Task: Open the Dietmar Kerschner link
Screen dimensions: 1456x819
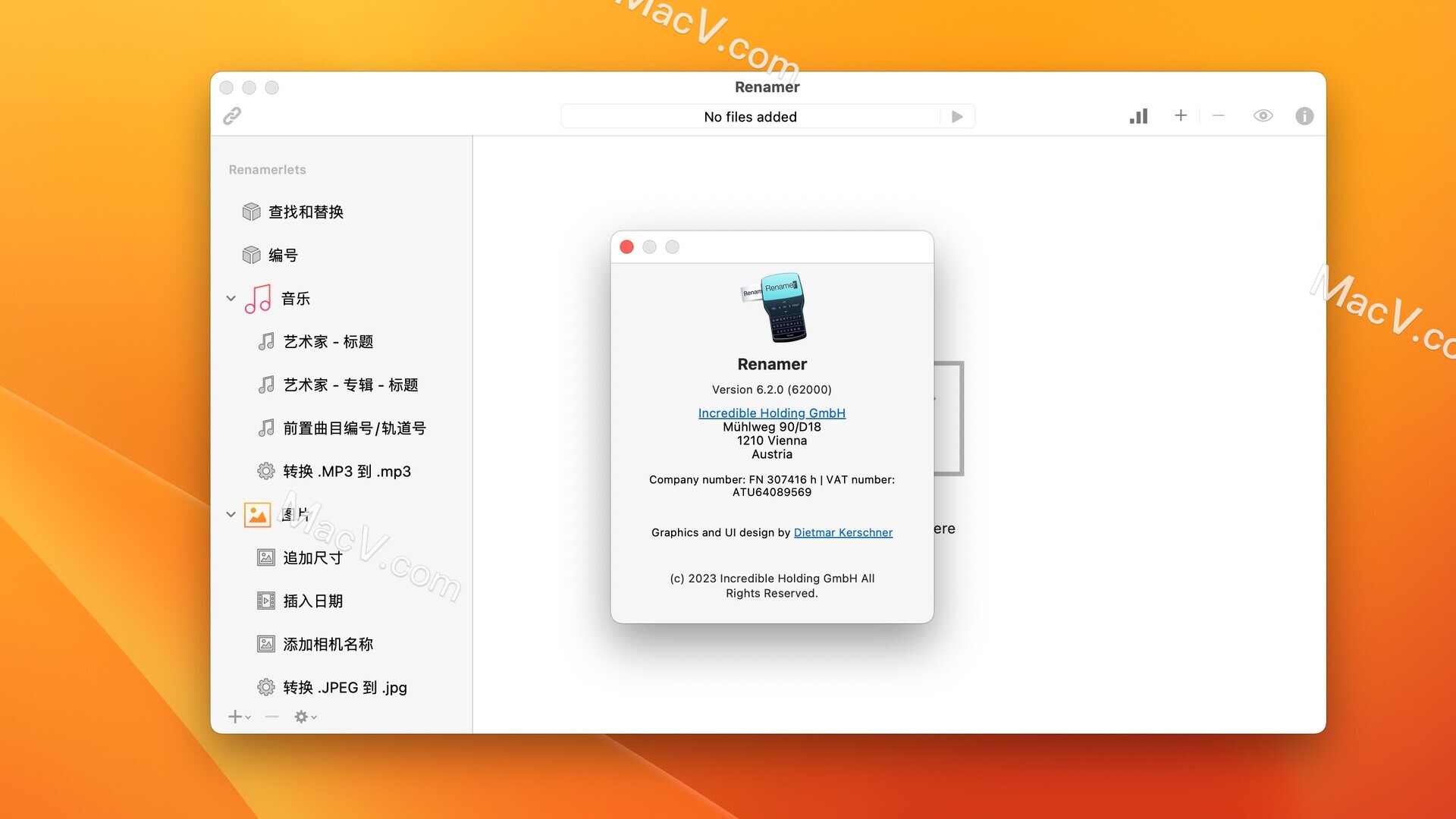Action: coord(843,533)
